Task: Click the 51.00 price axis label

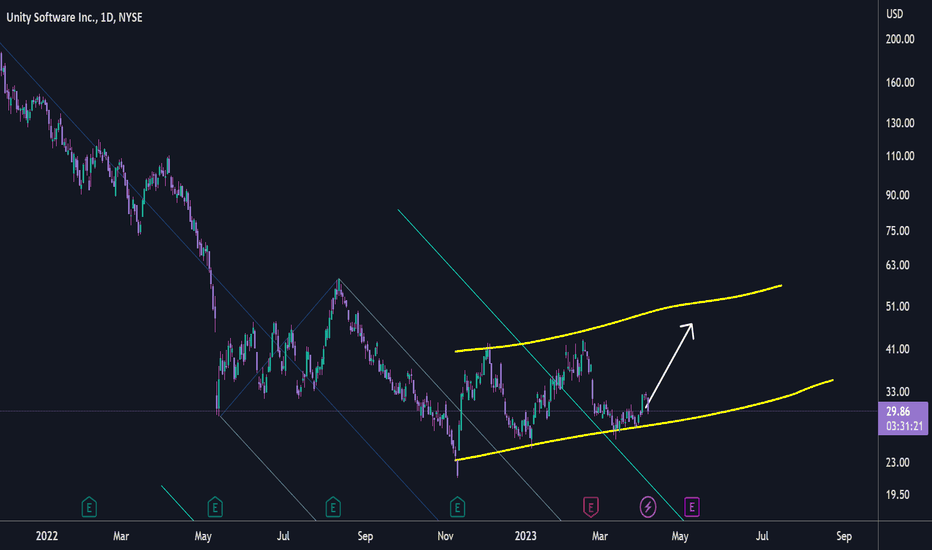Action: [x=898, y=306]
